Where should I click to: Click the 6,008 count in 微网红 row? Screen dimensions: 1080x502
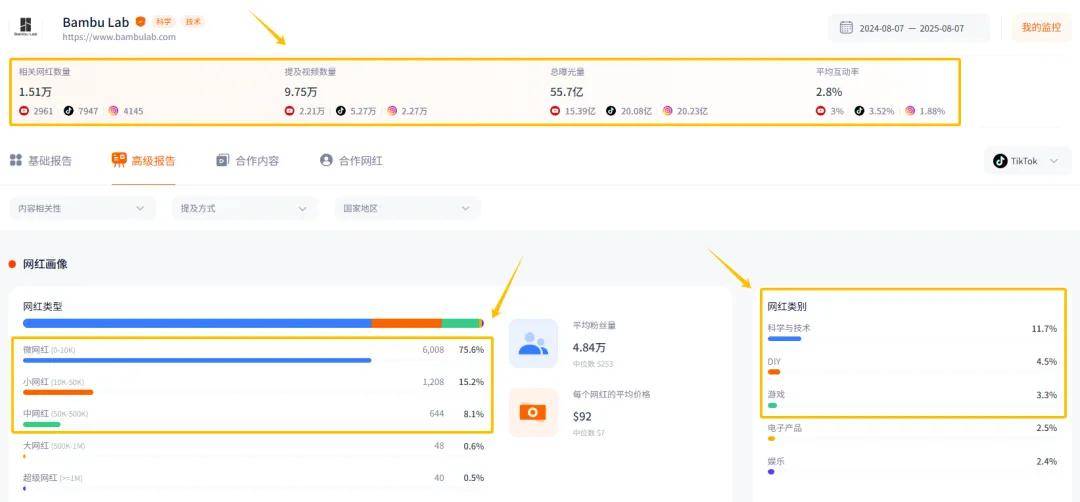(433, 350)
